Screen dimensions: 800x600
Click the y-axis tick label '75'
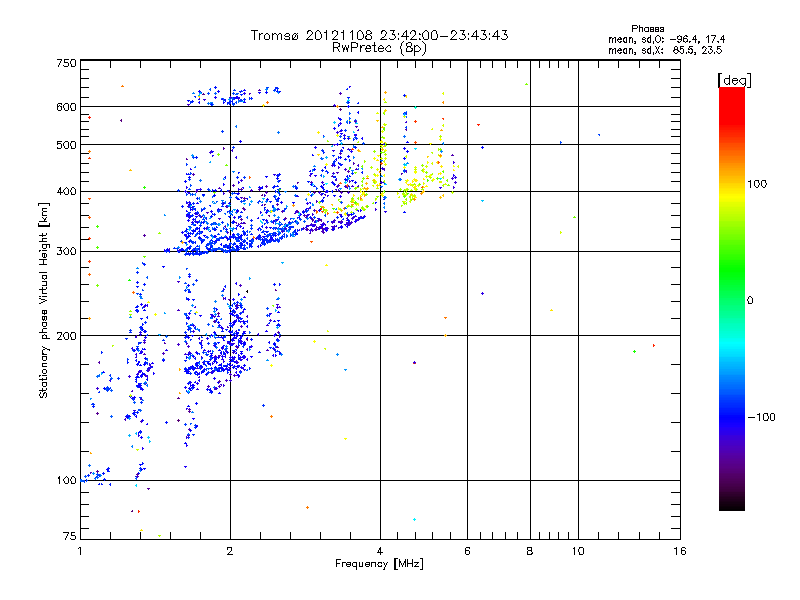tap(70, 536)
